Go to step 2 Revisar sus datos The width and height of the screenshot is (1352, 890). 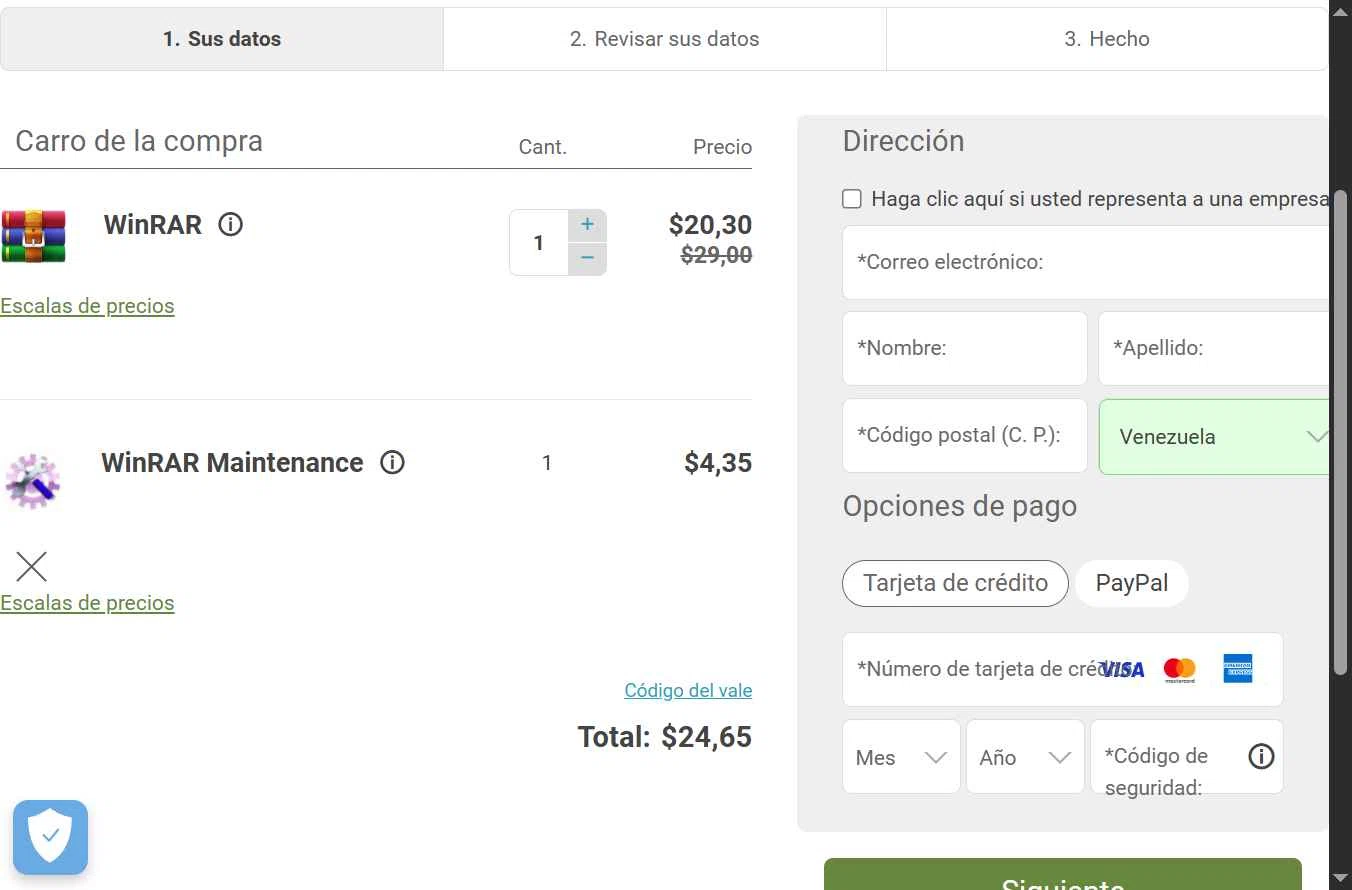(664, 39)
